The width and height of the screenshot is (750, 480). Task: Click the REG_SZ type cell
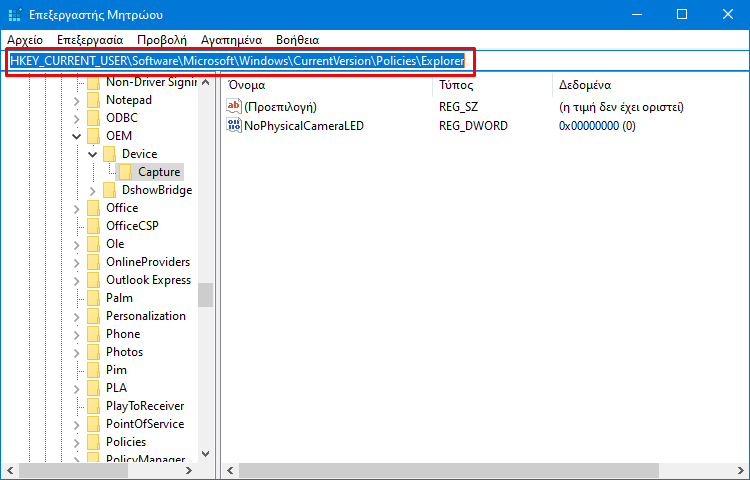pos(458,107)
